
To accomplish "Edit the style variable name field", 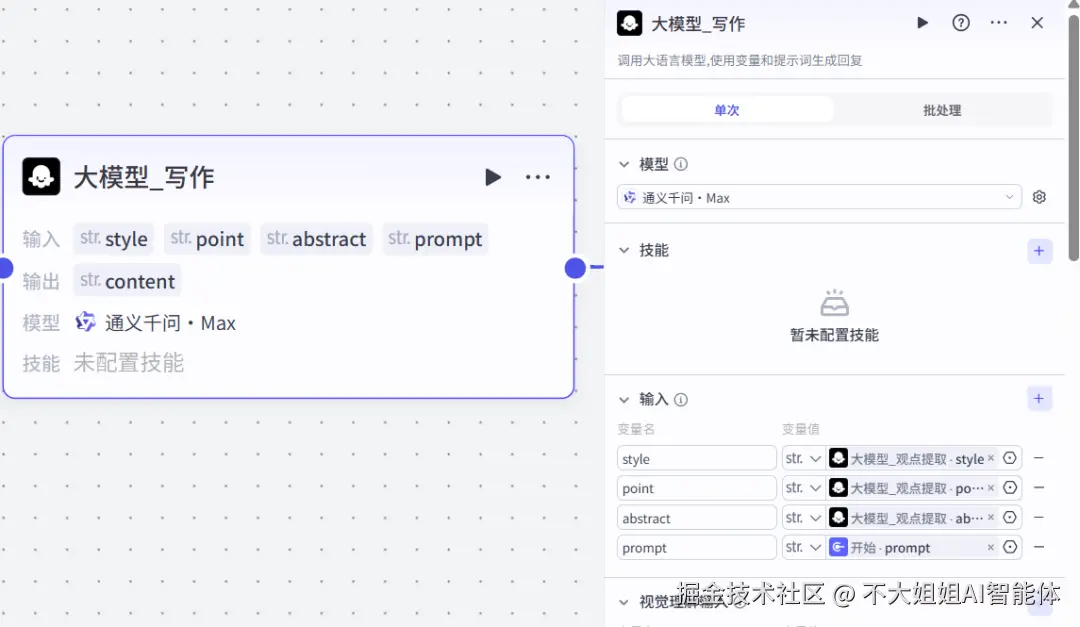I will pos(696,458).
